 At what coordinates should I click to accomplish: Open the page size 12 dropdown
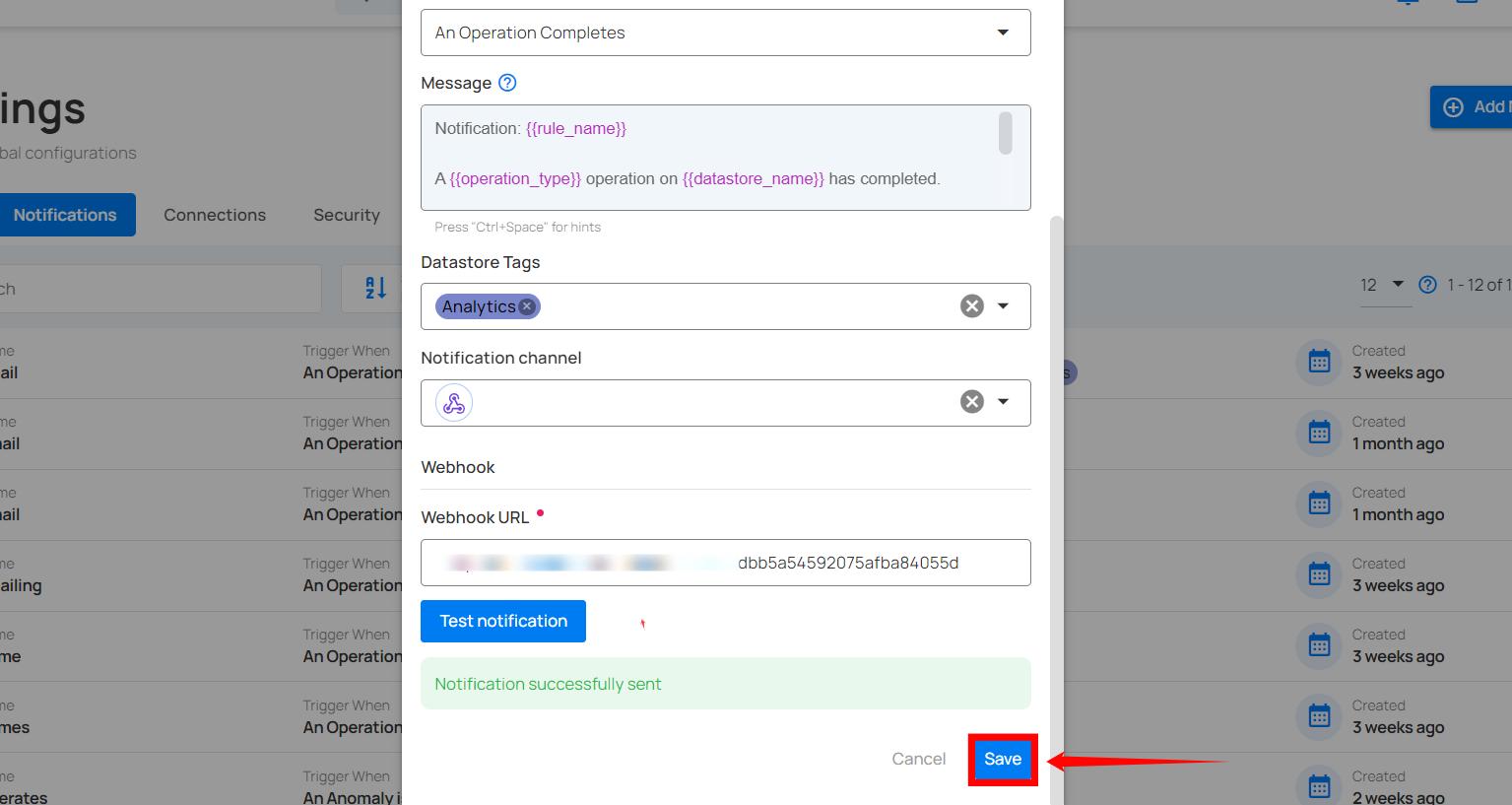coord(1384,285)
